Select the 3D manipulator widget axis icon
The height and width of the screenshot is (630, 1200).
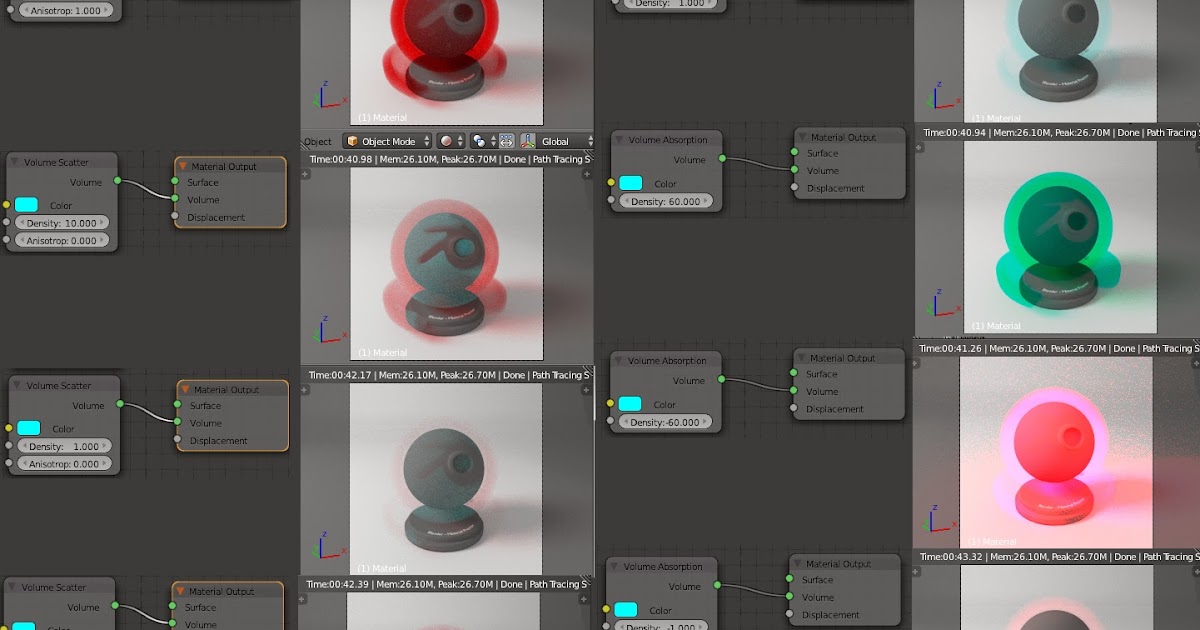(528, 141)
